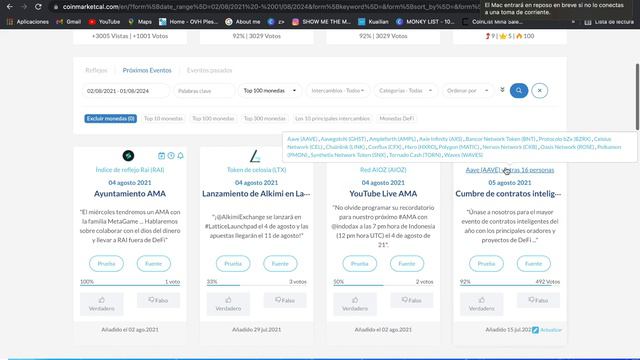Viewport: 640px width, 360px height.
Task: Clear filters with the round X button
Action: 540,91
